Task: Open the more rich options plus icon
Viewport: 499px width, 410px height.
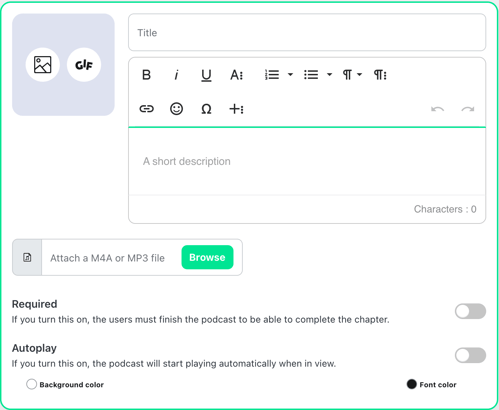Action: pos(236,109)
